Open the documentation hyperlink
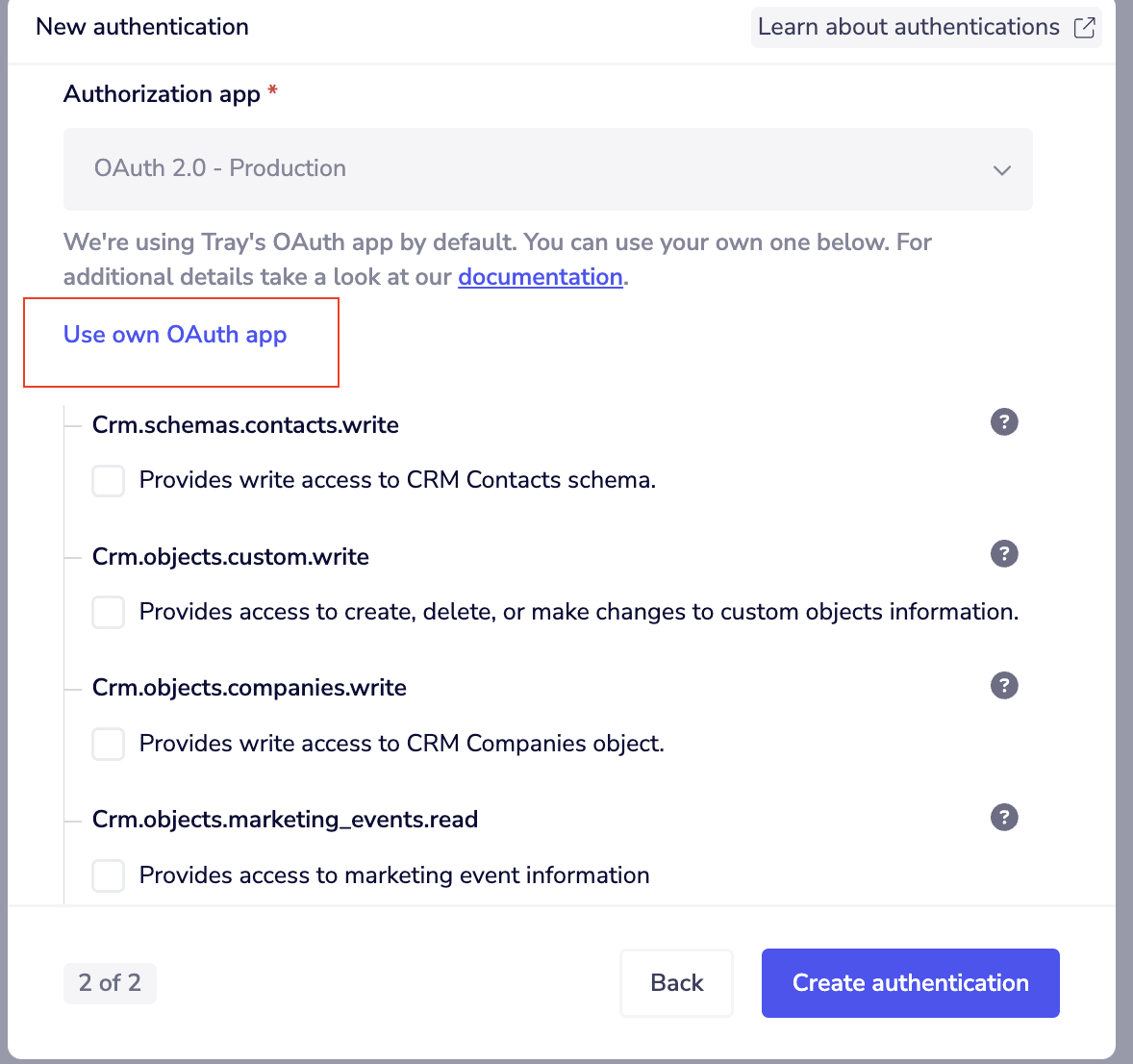This screenshot has height=1064, width=1133. pos(540,277)
